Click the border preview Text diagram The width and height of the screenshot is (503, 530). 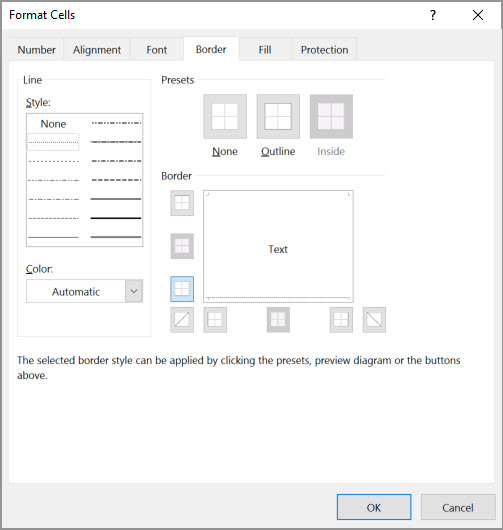pyautogui.click(x=278, y=246)
